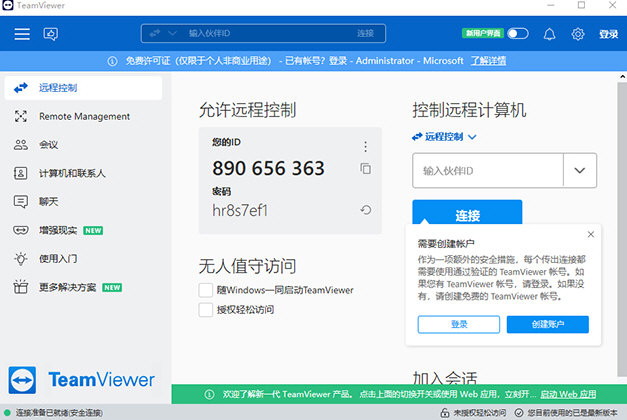Click the blue 连接 connect button
Image resolution: width=627 pixels, height=420 pixels.
pyautogui.click(x=467, y=212)
